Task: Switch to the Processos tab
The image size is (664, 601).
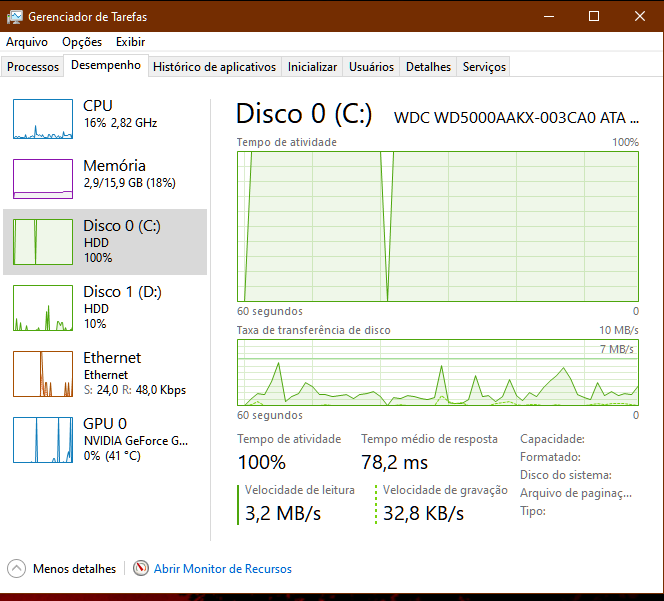Action: pyautogui.click(x=33, y=66)
